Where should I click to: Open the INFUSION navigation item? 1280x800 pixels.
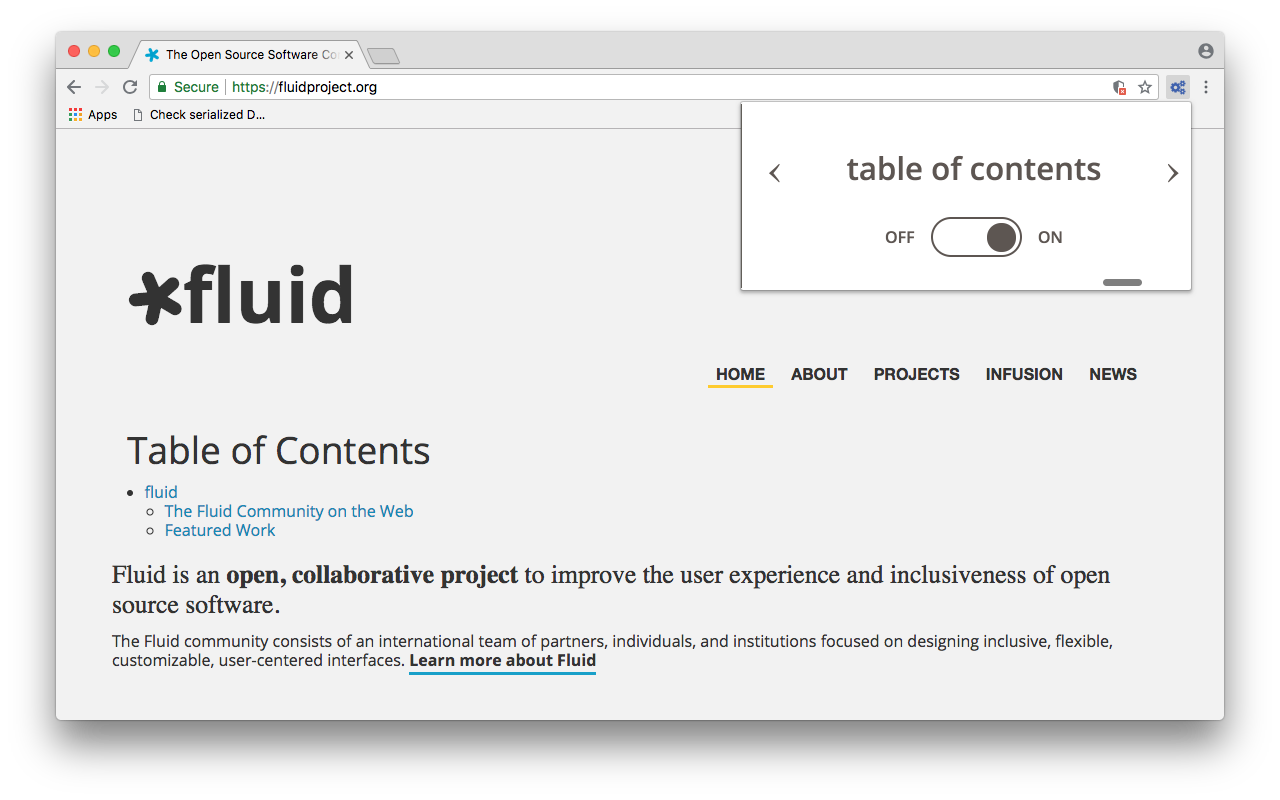pos(1024,374)
